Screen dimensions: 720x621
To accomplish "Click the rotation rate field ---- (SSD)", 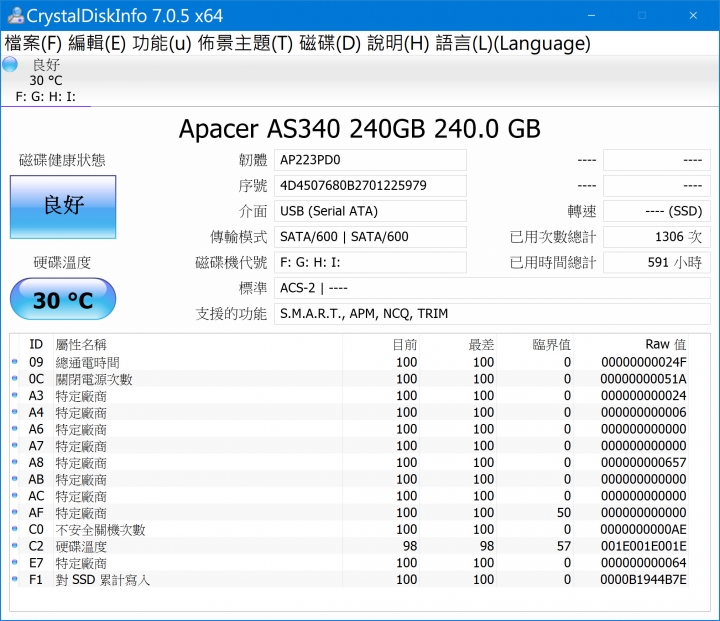I will (x=657, y=211).
